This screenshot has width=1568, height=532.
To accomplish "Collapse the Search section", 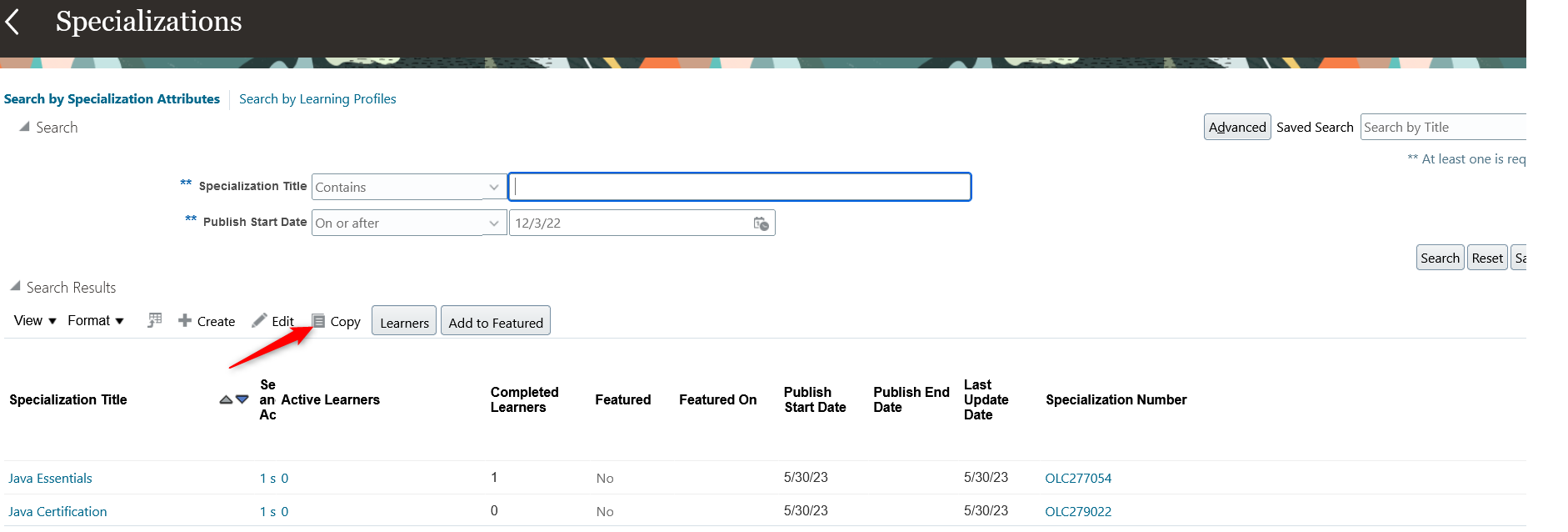I will coord(24,127).
